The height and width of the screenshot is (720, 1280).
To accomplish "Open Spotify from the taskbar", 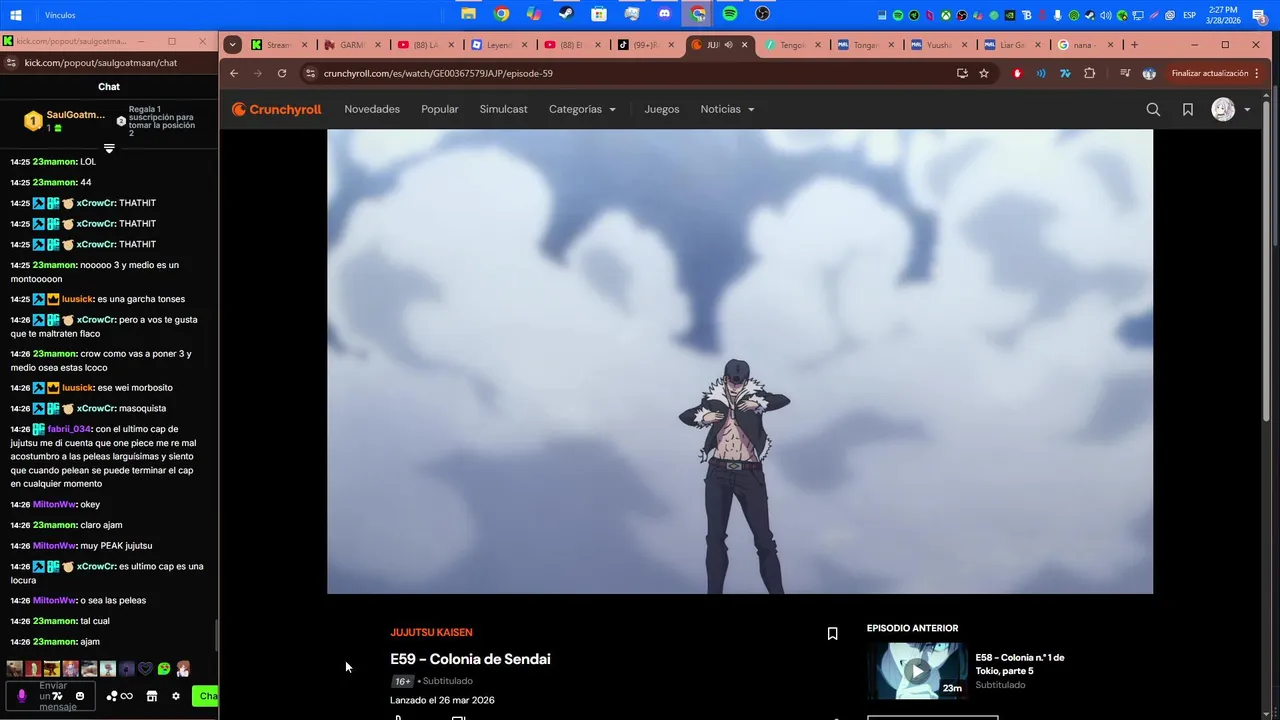I will (730, 14).
